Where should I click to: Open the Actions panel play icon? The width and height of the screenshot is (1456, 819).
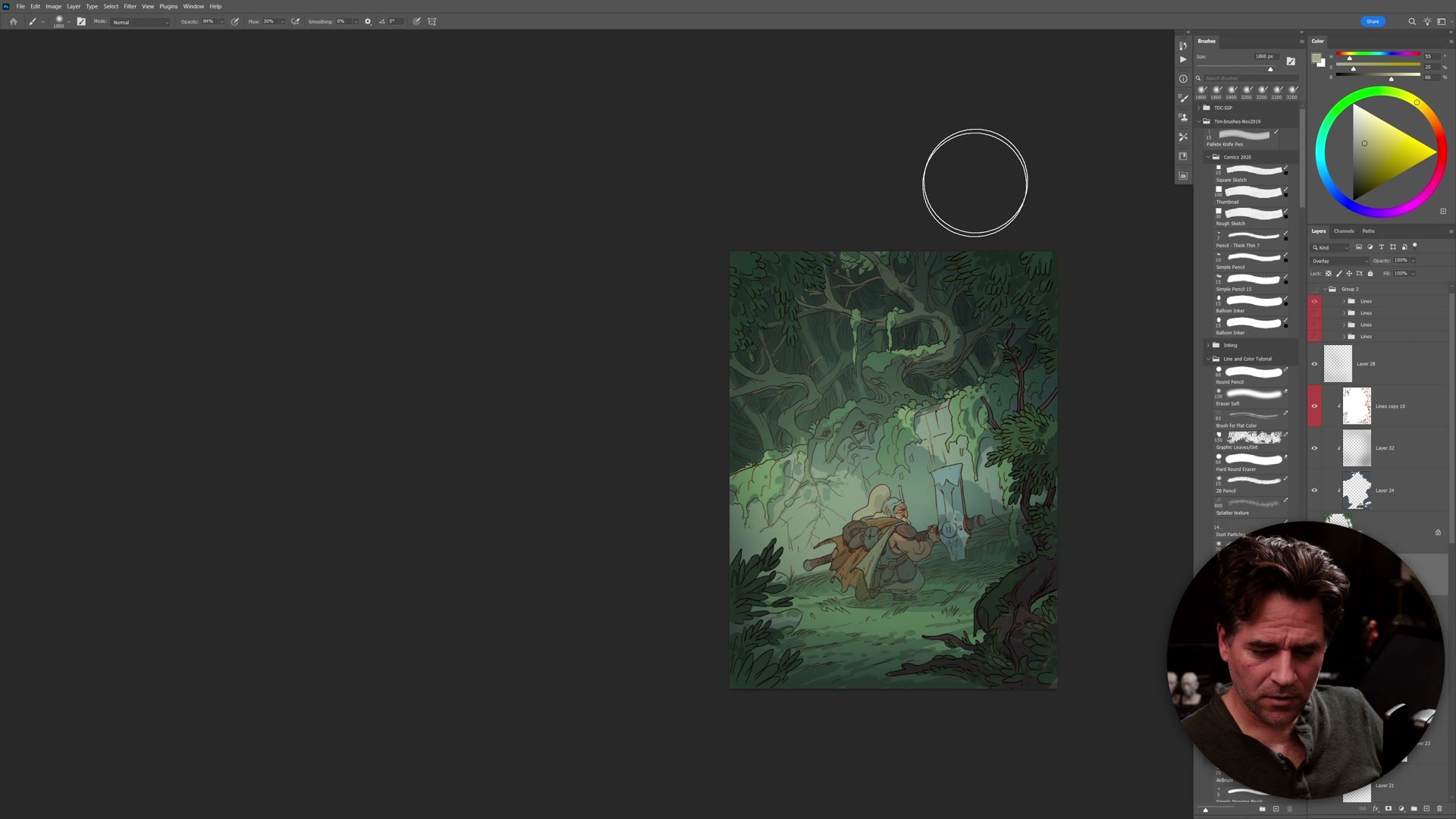coord(1183,59)
